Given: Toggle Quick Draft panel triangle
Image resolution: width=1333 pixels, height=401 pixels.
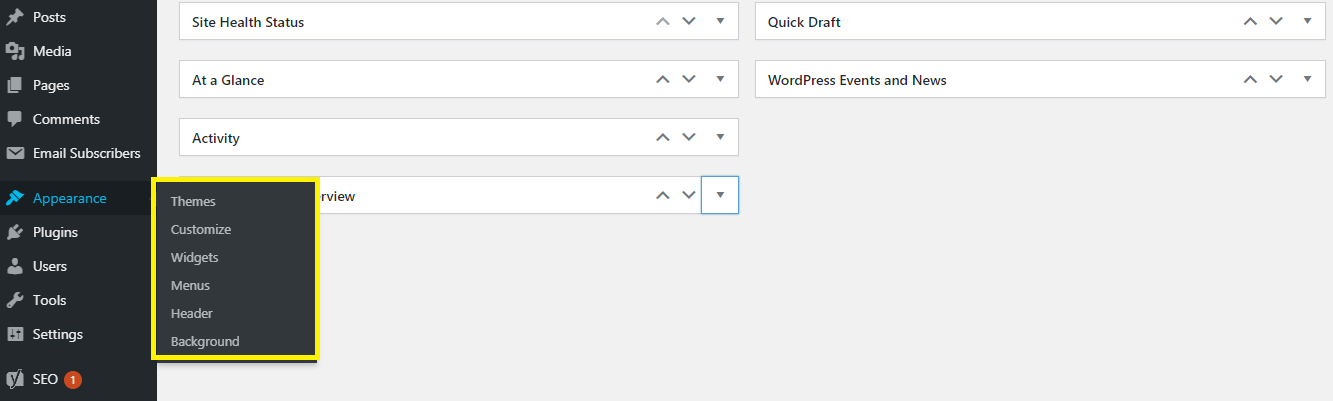Looking at the screenshot, I should [x=1307, y=21].
